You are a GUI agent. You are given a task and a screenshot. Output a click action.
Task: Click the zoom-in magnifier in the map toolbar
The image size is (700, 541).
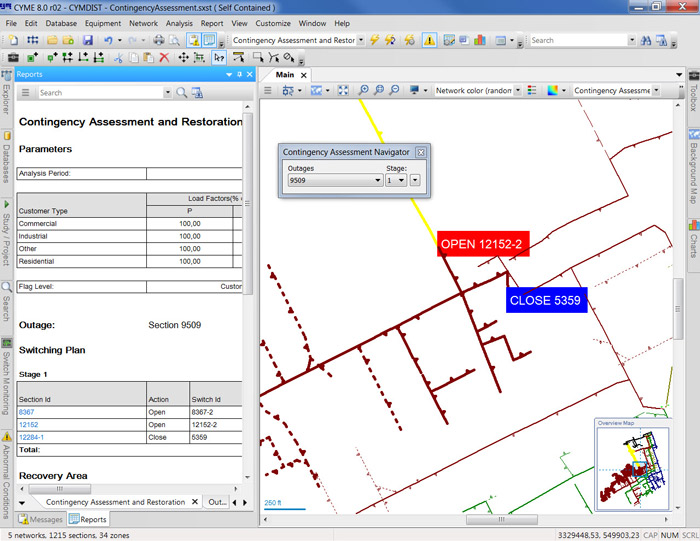(363, 91)
